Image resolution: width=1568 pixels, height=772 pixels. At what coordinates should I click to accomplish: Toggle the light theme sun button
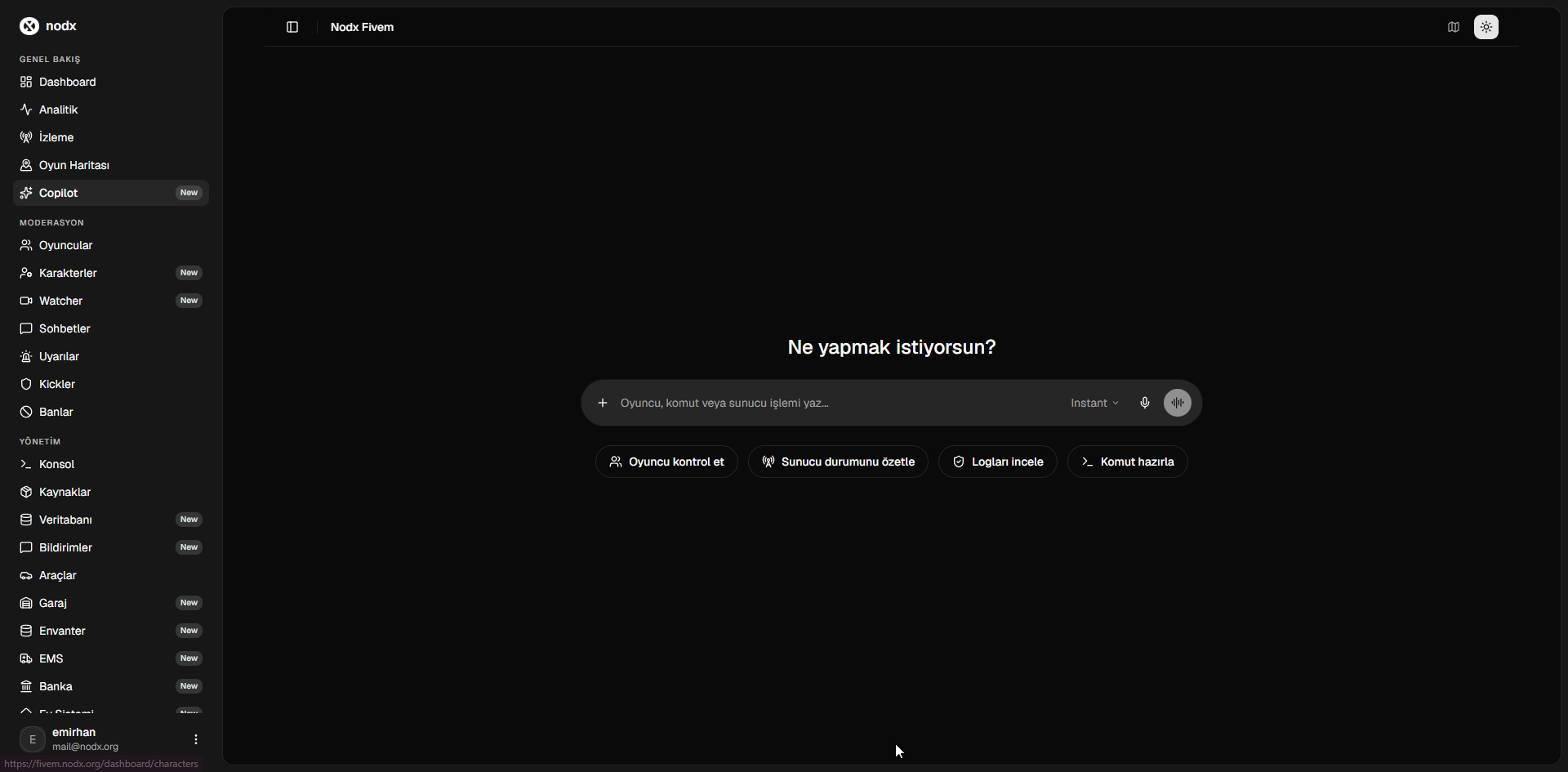1486,27
